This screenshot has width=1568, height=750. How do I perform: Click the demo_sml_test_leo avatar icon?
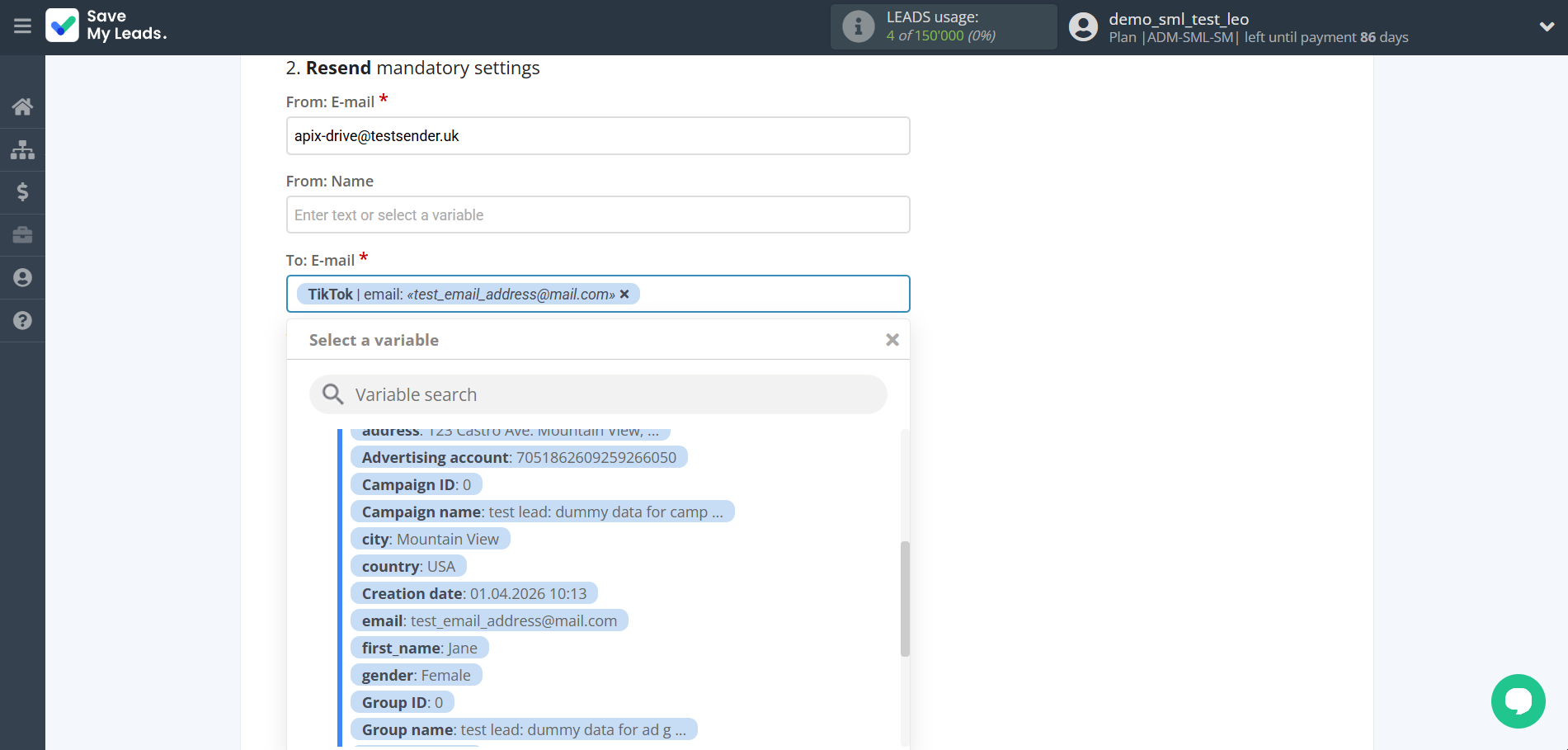[1082, 26]
